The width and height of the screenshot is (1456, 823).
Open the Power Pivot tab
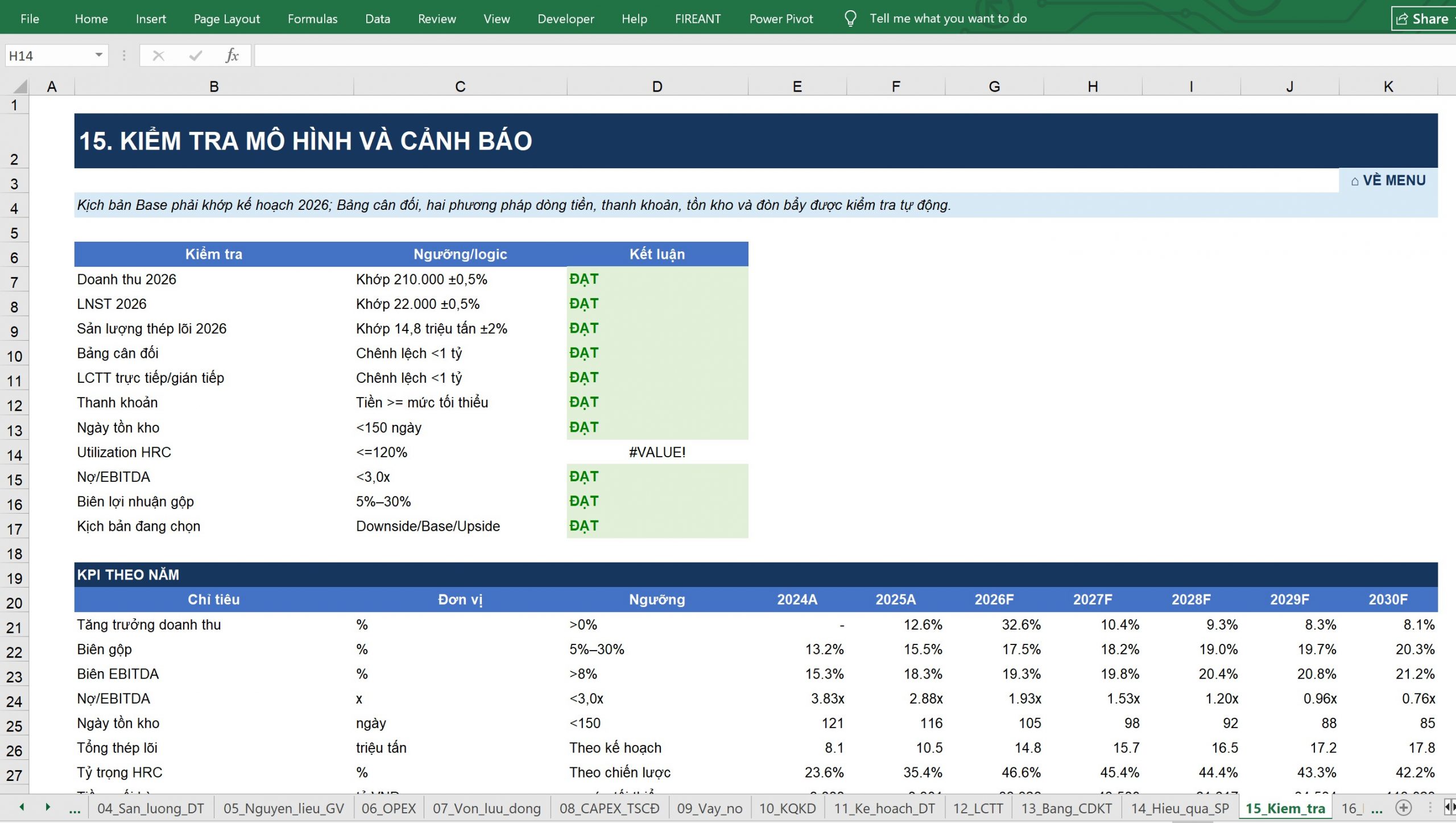pos(781,19)
